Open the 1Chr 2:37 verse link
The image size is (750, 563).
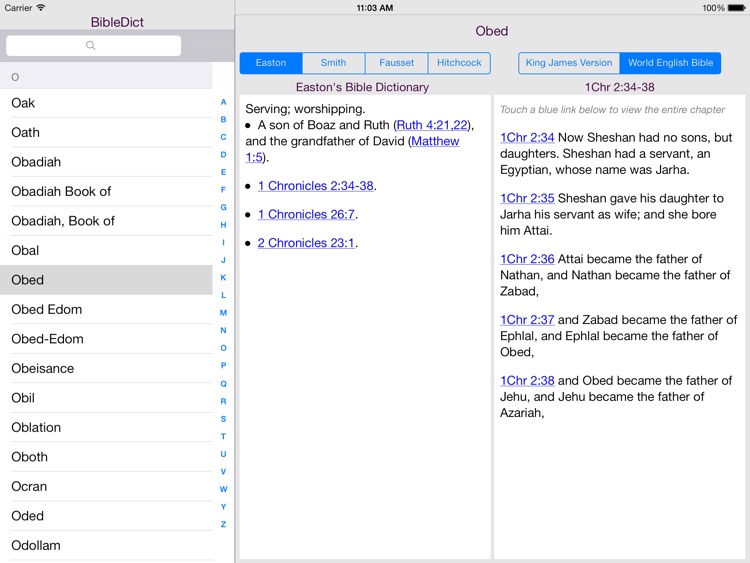(x=527, y=320)
